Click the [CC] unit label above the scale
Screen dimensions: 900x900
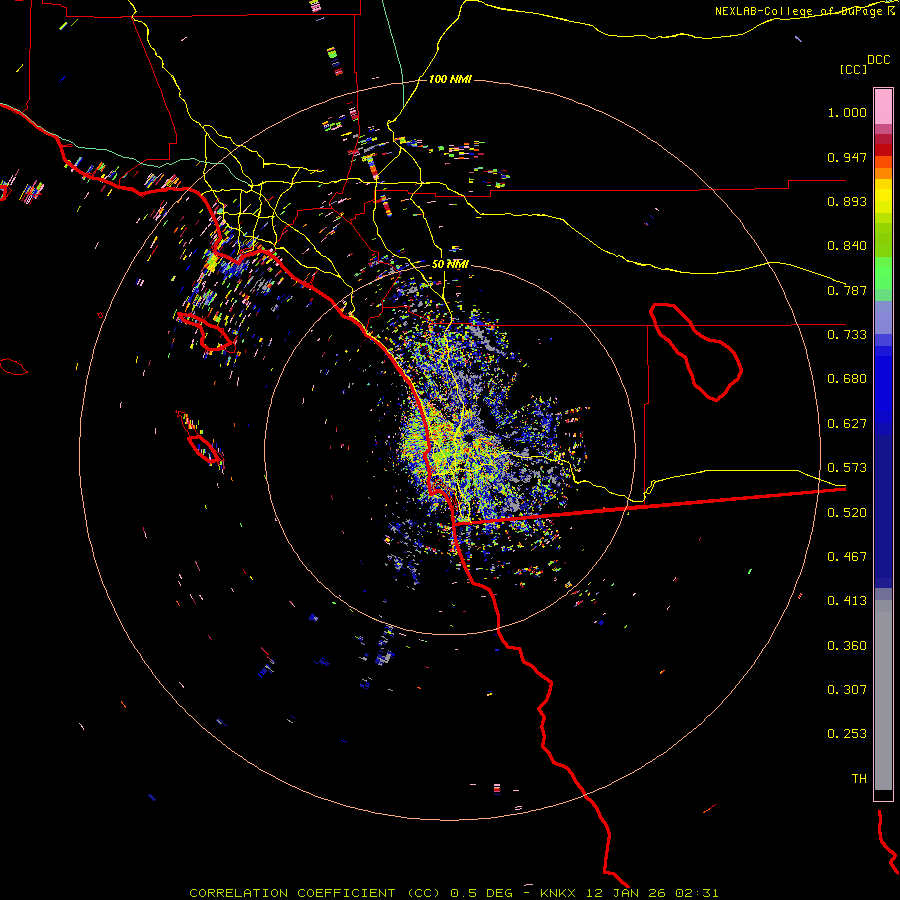point(853,69)
